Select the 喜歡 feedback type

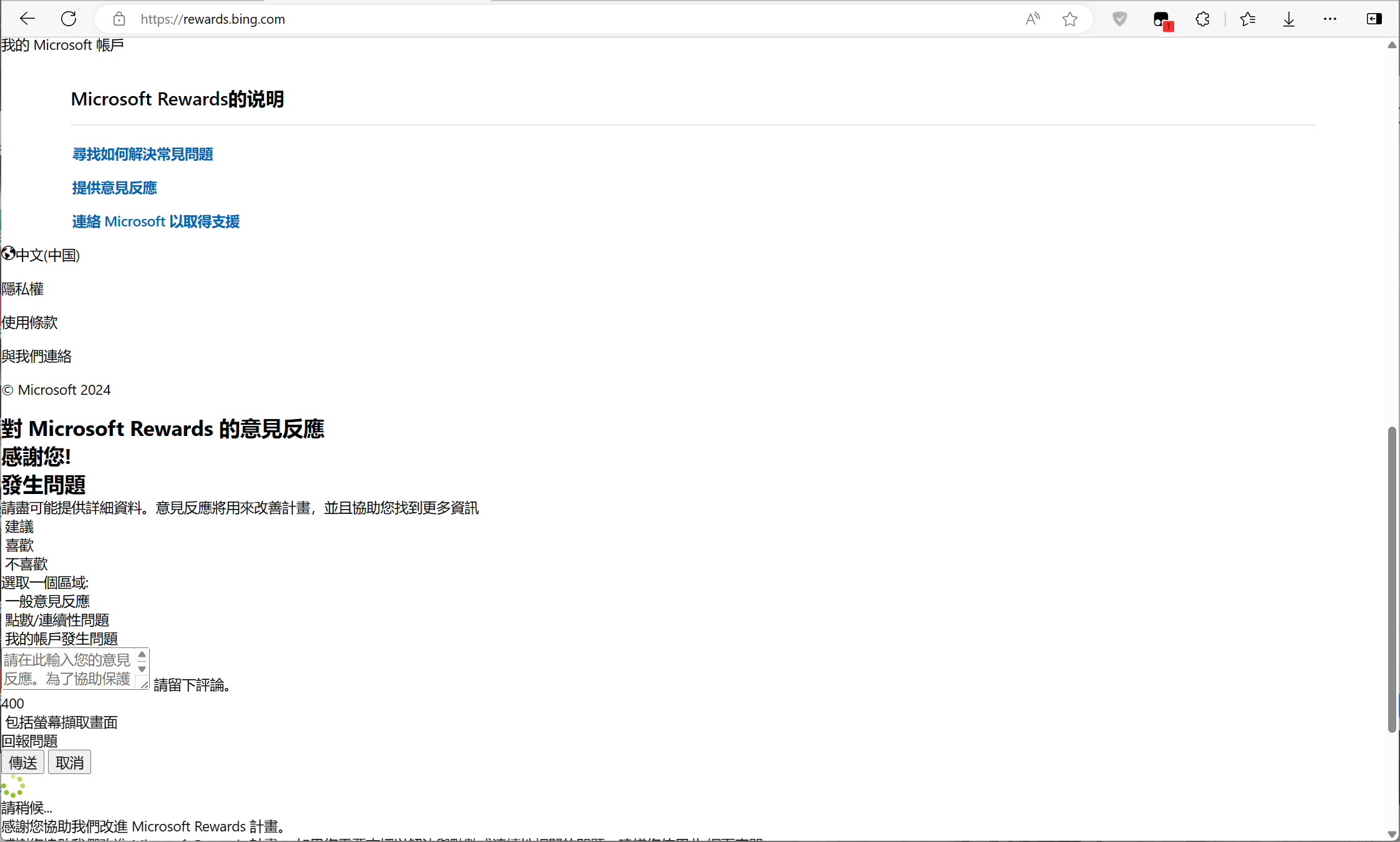tap(19, 546)
